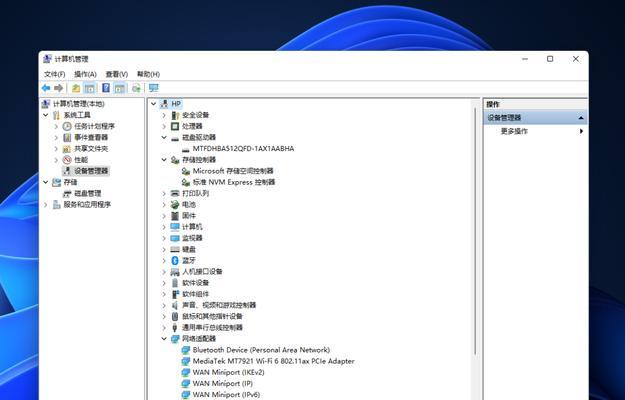625x400 pixels.
Task: Select WAN Miniport (IPv6) adapter
Action: click(x=226, y=395)
